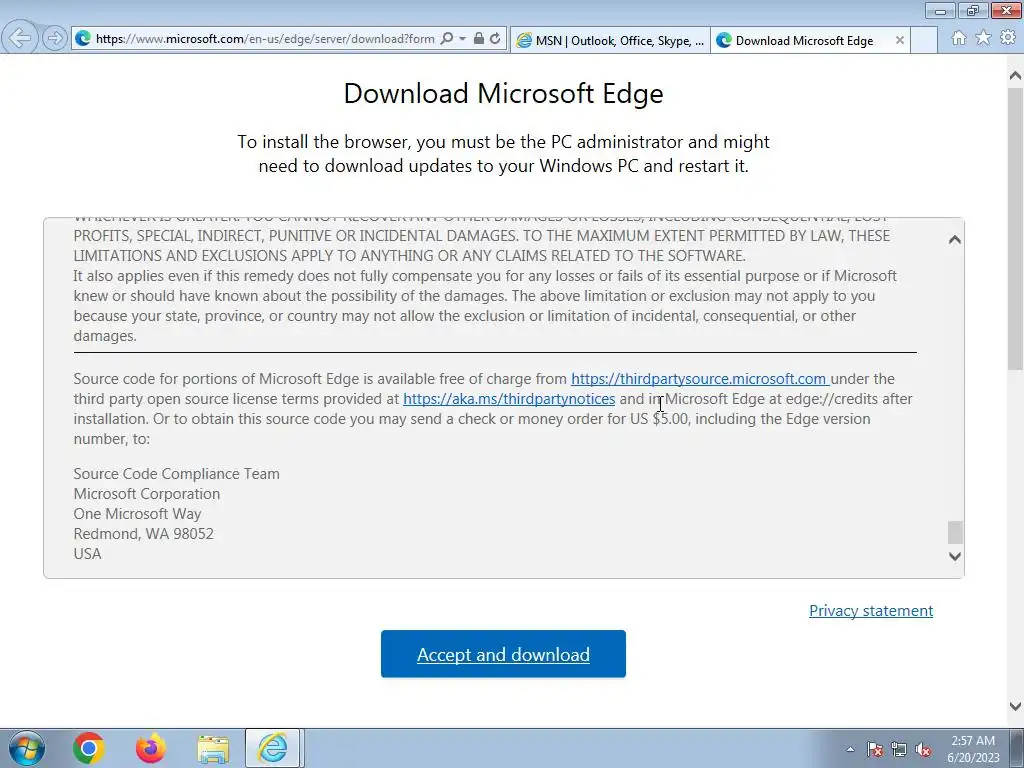Click the license box scroll up arrow
Viewport: 1024px width, 768px height.
(955, 240)
